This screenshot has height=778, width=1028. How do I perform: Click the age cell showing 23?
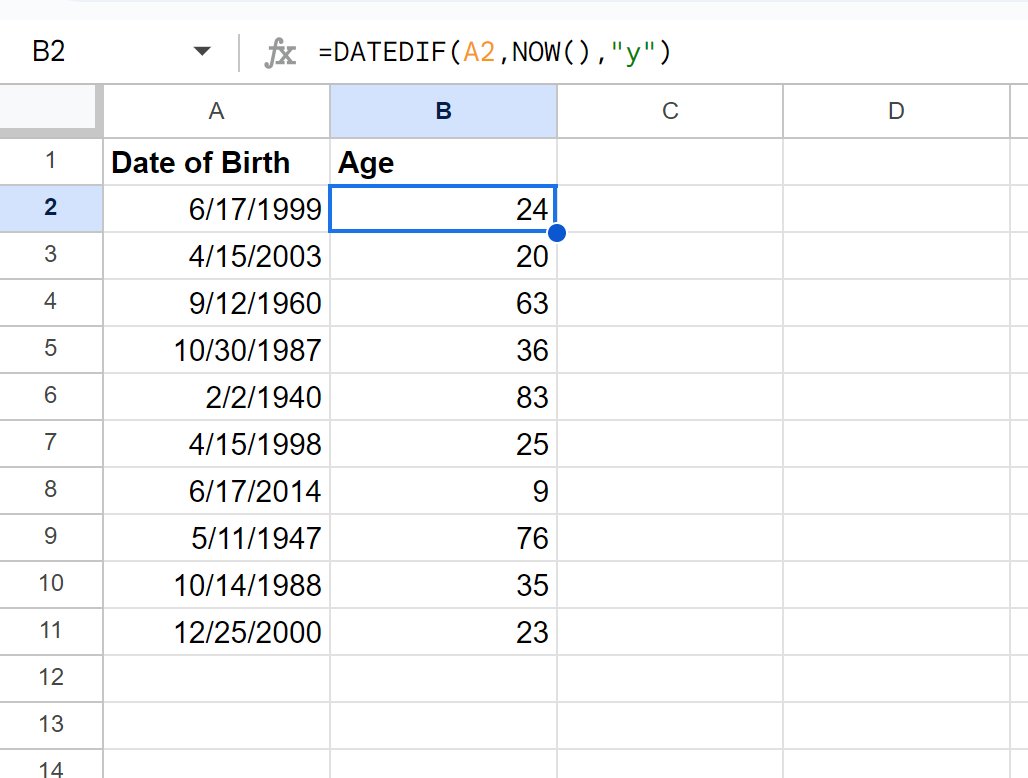tap(443, 632)
